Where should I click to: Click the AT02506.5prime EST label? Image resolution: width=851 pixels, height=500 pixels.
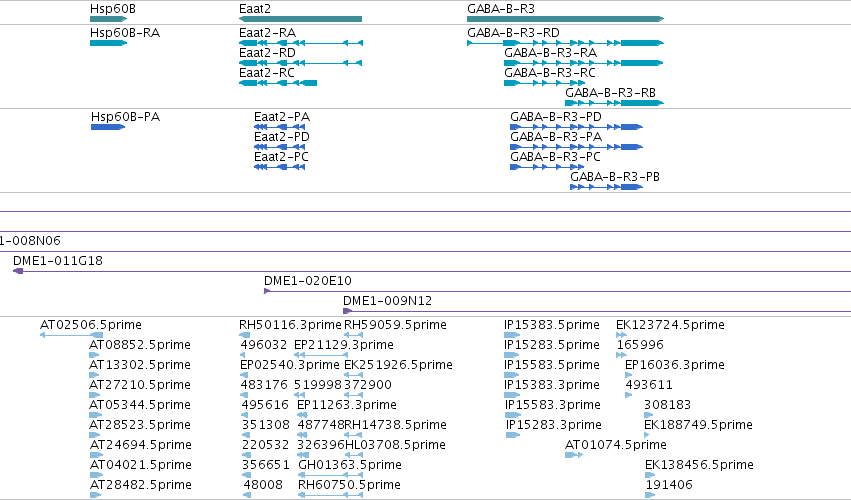91,325
